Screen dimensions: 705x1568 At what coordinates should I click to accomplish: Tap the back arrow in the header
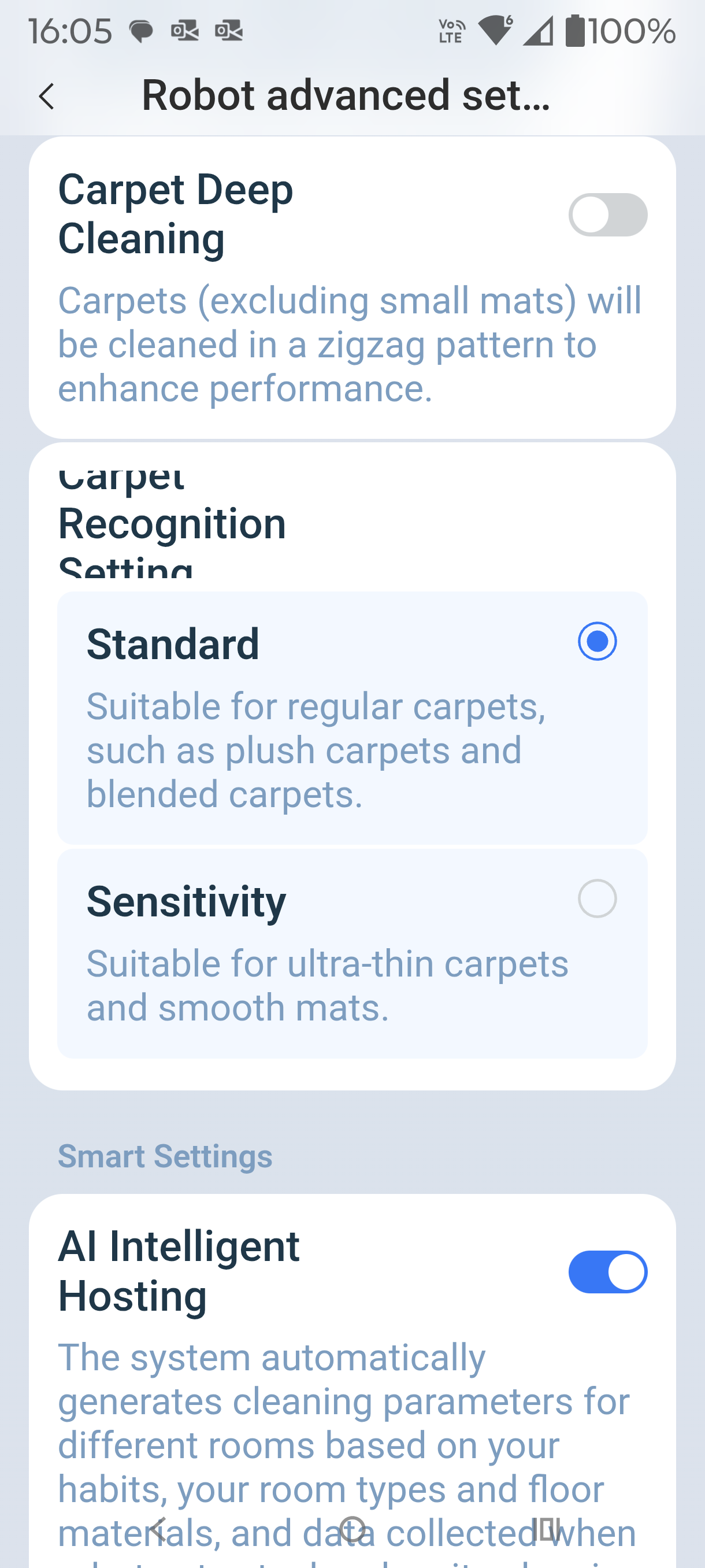tap(47, 96)
